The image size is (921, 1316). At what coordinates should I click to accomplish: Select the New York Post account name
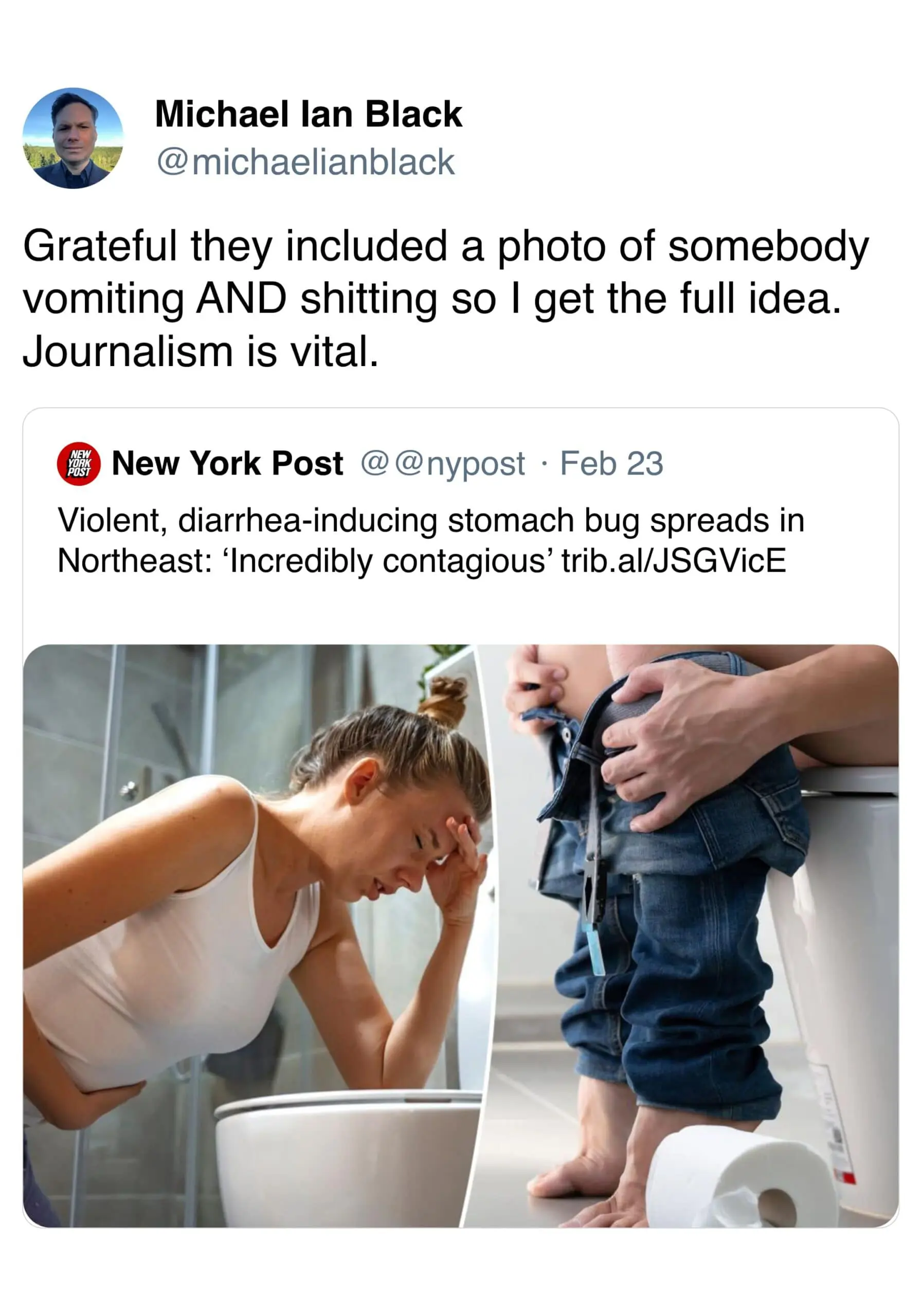point(228,463)
